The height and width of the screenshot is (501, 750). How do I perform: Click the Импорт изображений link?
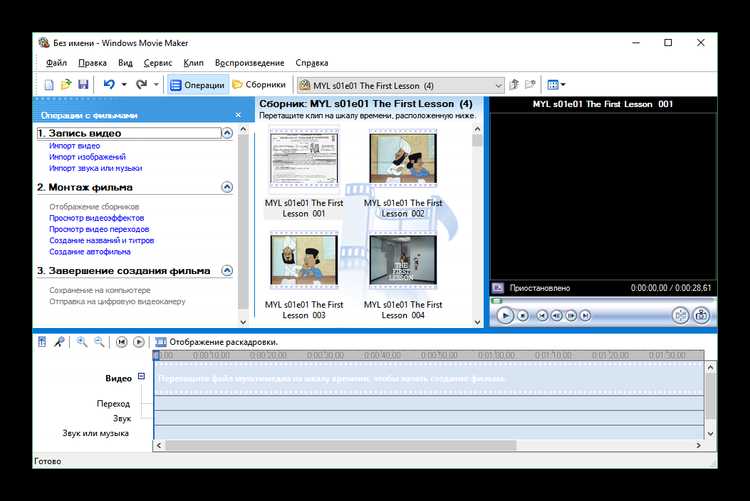click(88, 157)
